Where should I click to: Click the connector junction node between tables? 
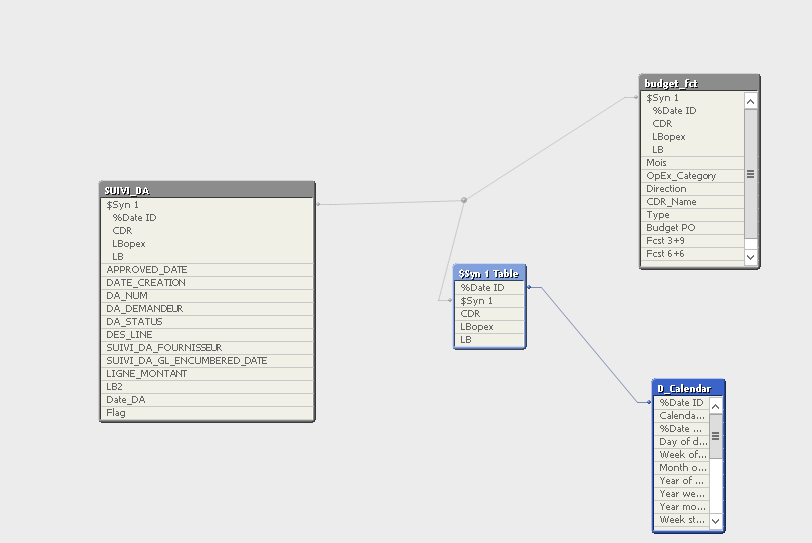click(x=463, y=200)
